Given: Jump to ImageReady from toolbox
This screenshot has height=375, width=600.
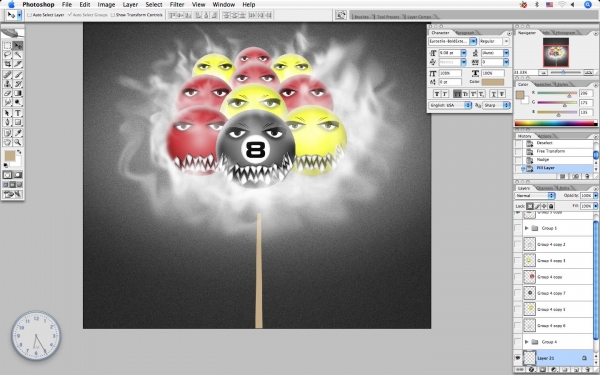Looking at the screenshot, I should click(13, 195).
